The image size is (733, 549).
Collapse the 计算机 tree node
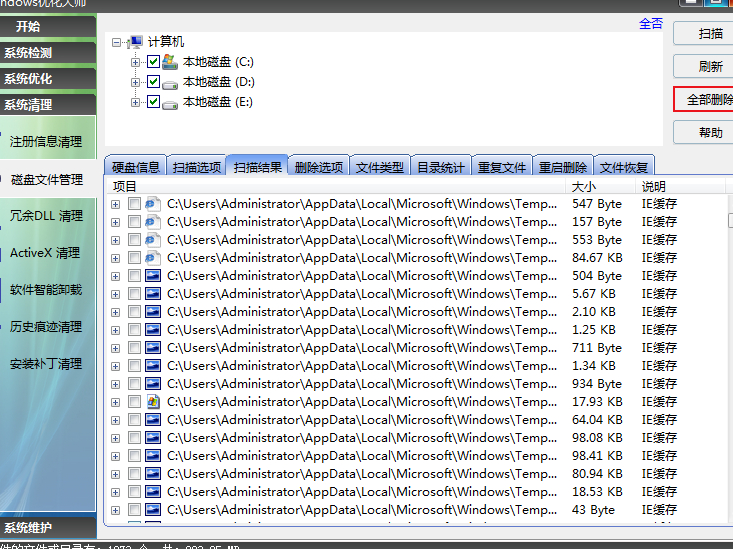point(116,43)
